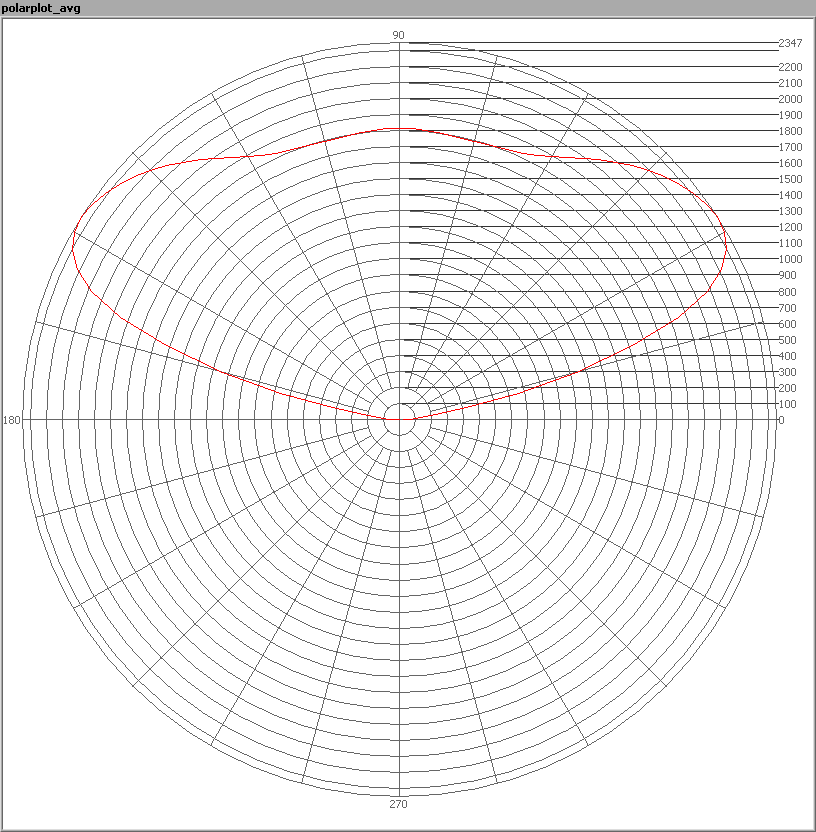
Task: Pick the 1500 radial scale label
Action: 790,179
